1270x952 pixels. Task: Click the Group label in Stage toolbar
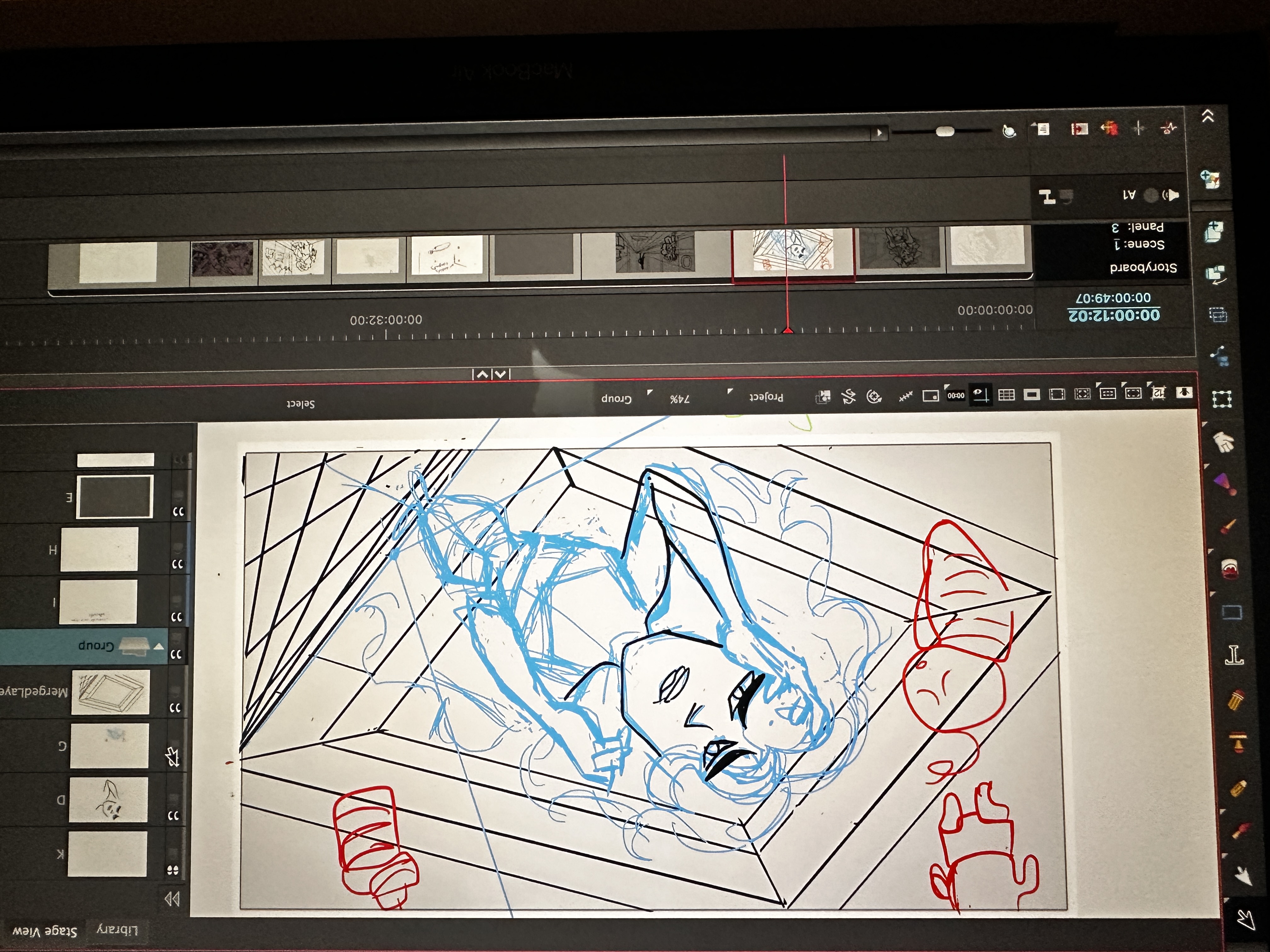[x=616, y=399]
